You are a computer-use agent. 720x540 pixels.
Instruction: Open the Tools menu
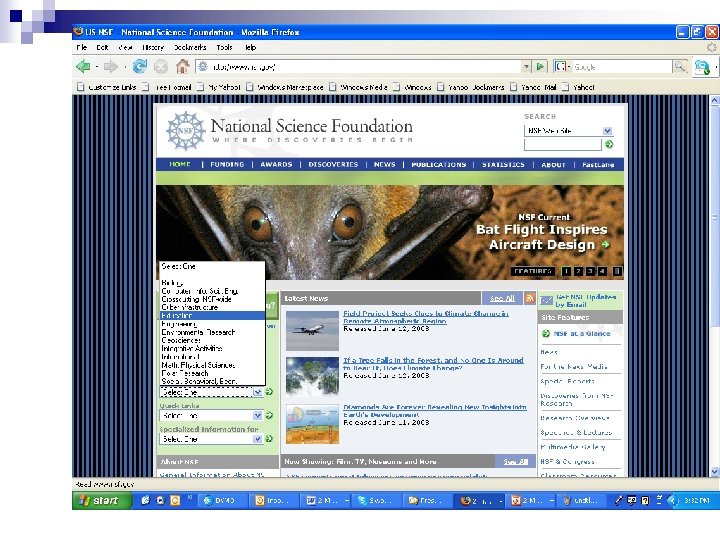click(225, 47)
